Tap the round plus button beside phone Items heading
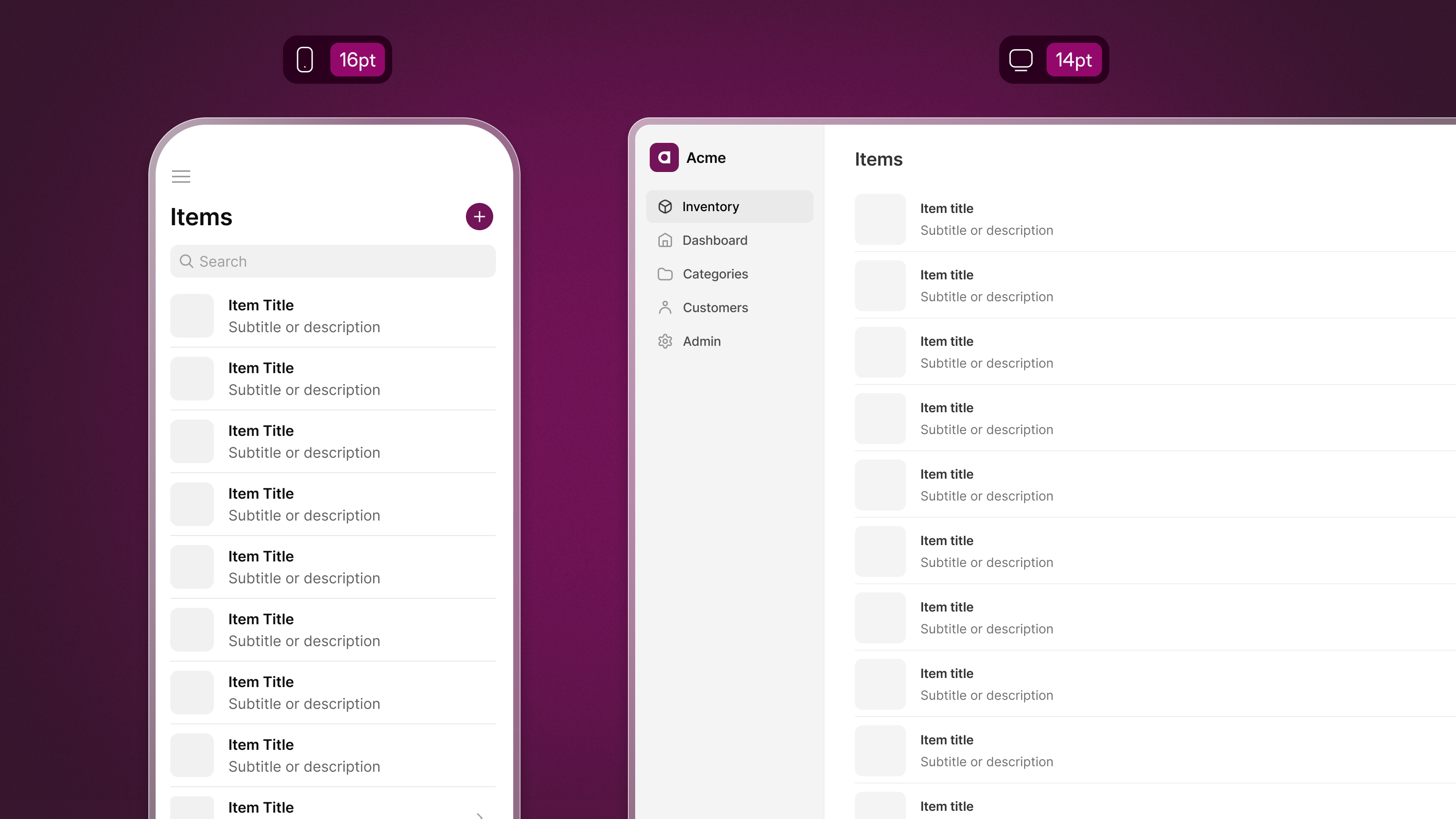 [479, 217]
